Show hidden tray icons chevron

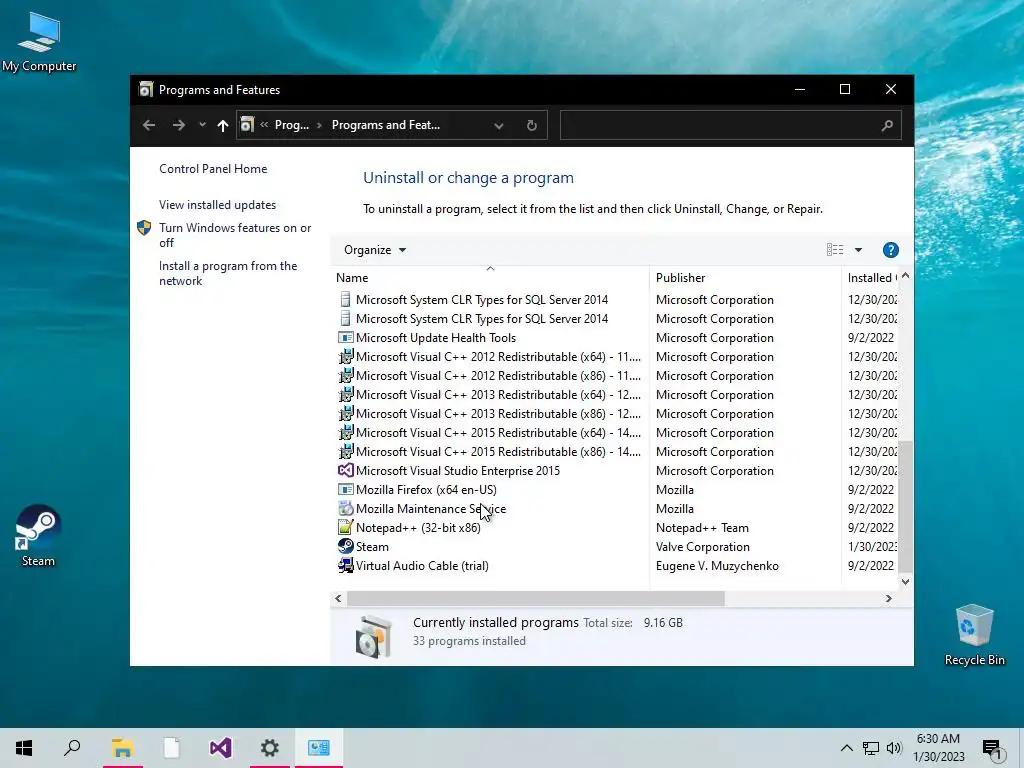point(846,748)
